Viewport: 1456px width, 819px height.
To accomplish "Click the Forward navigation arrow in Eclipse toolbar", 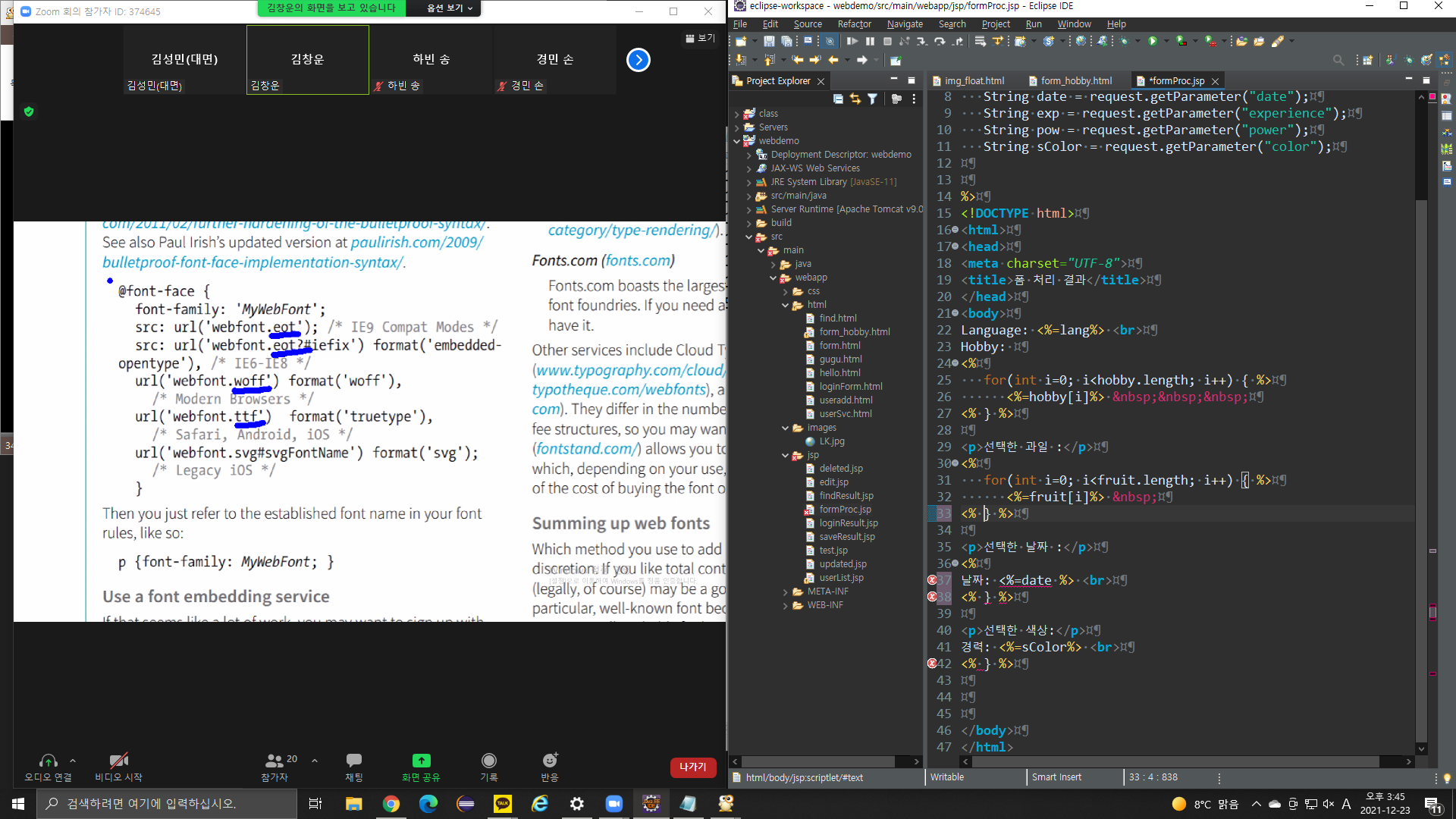I will pyautogui.click(x=862, y=60).
